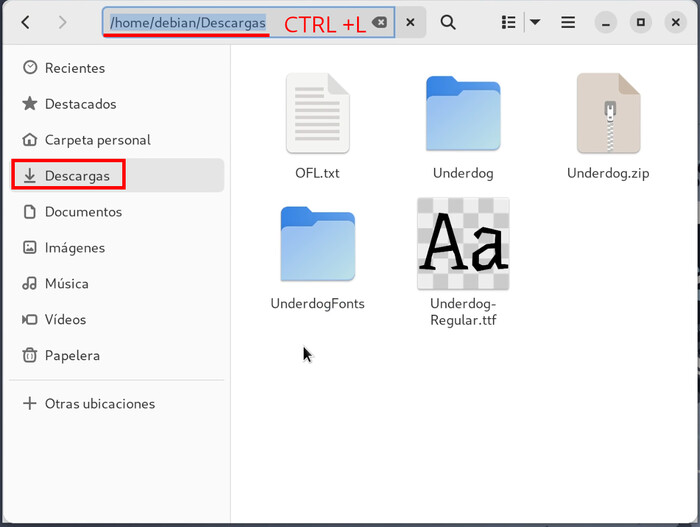The height and width of the screenshot is (527, 700).
Task: Select the Underdog-Regular.ttf font preview
Action: point(463,244)
